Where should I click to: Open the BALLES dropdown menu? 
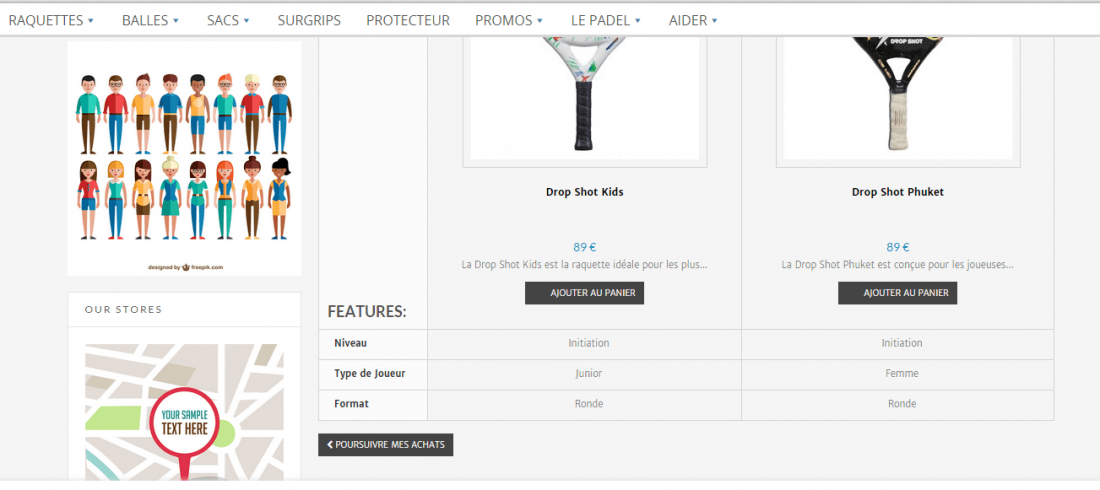(x=150, y=20)
